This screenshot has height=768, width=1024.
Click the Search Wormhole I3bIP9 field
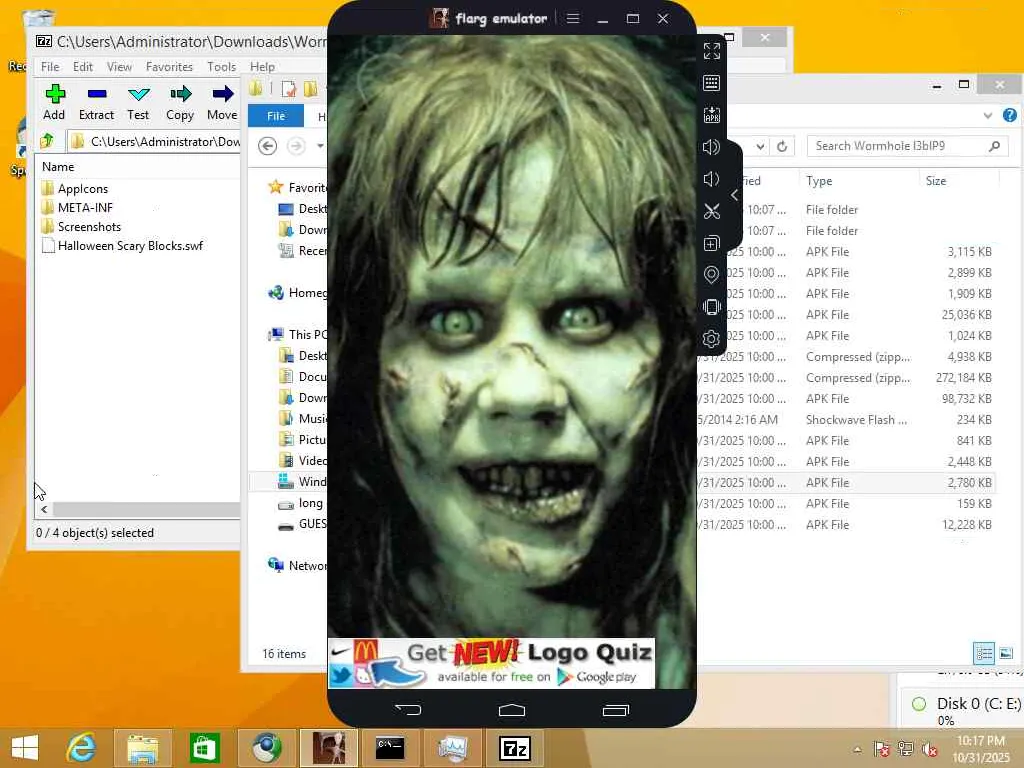click(x=908, y=146)
